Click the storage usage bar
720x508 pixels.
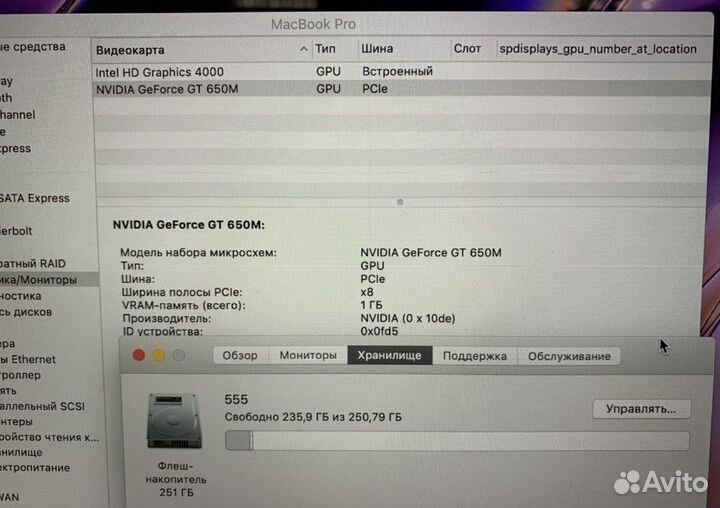click(457, 441)
